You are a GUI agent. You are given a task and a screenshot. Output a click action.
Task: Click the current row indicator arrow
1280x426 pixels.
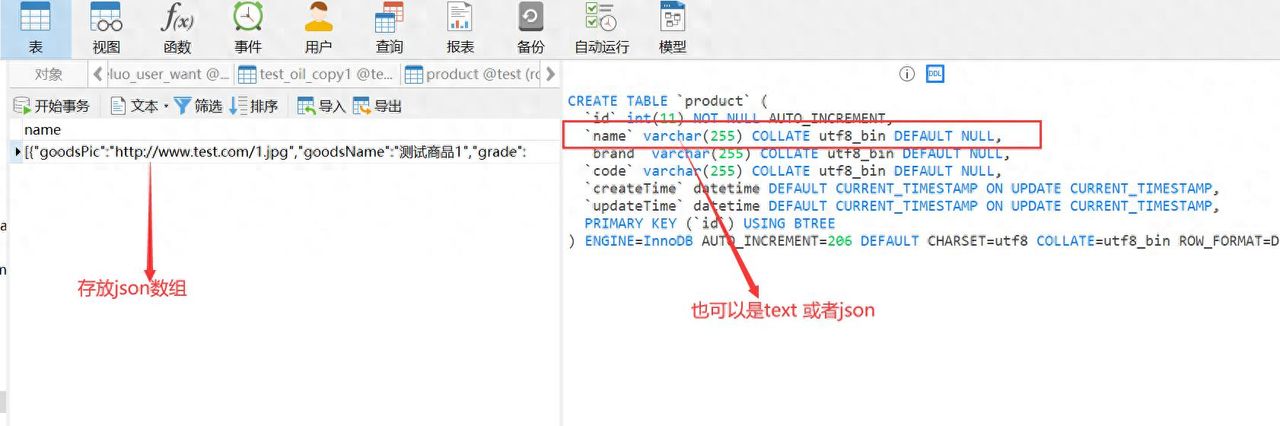pyautogui.click(x=17, y=152)
